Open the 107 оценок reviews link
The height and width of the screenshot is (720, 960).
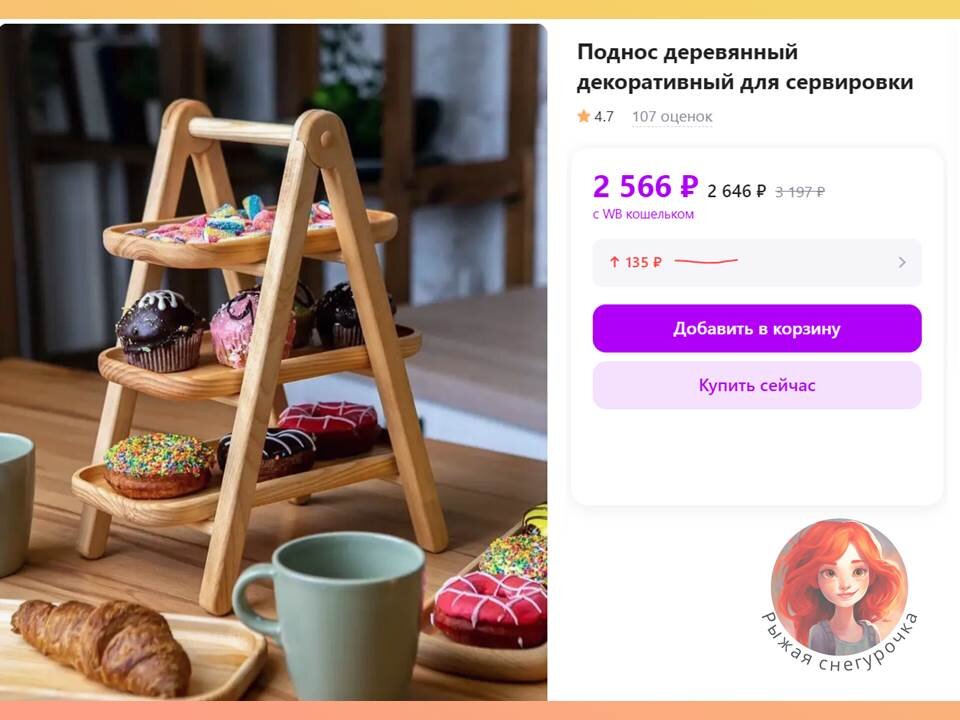[672, 116]
